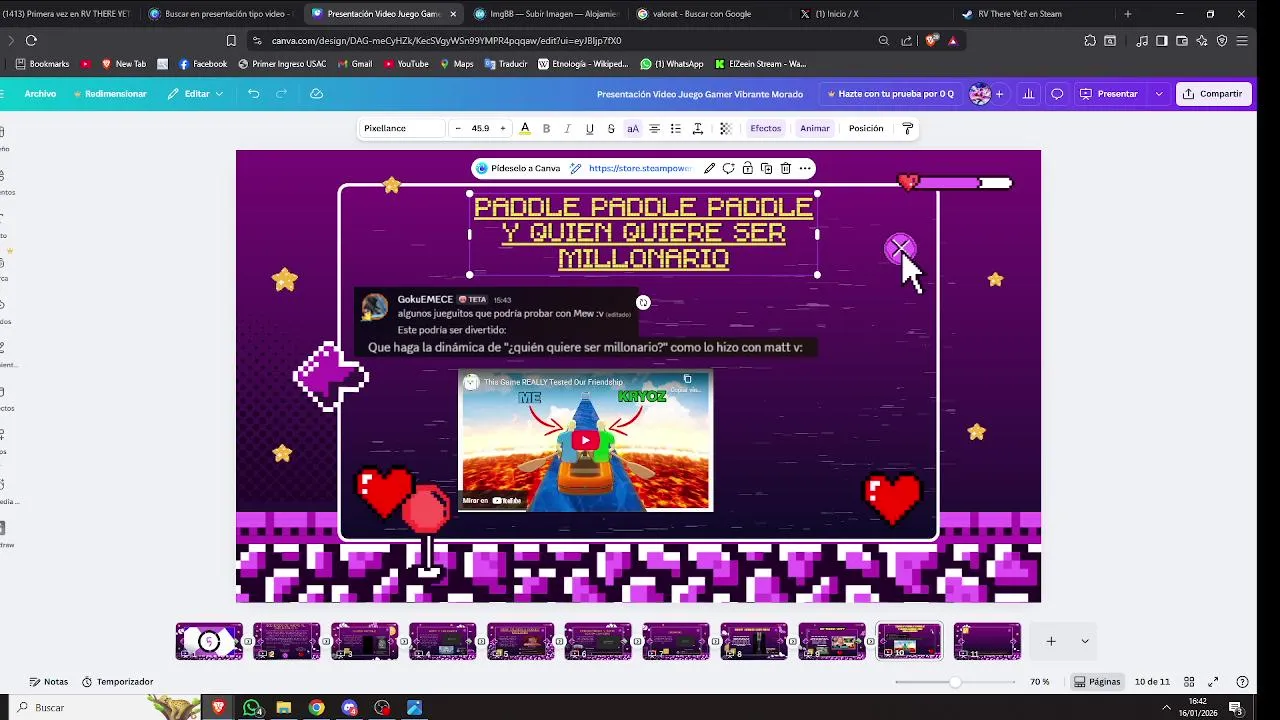1280x720 pixels.
Task: Open grid view of pages
Action: (1189, 682)
